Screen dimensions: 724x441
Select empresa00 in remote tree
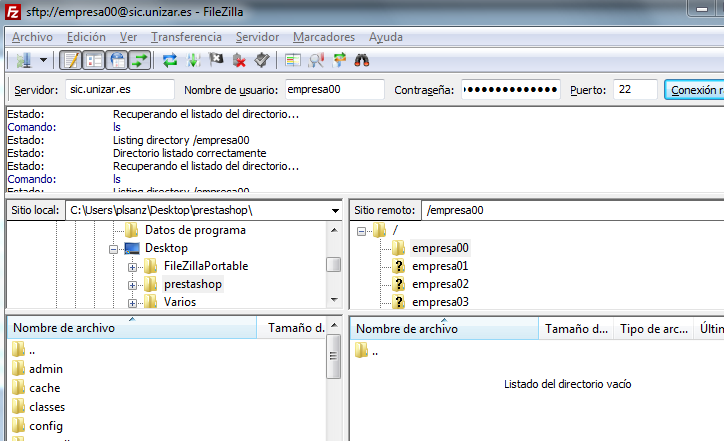click(x=440, y=248)
